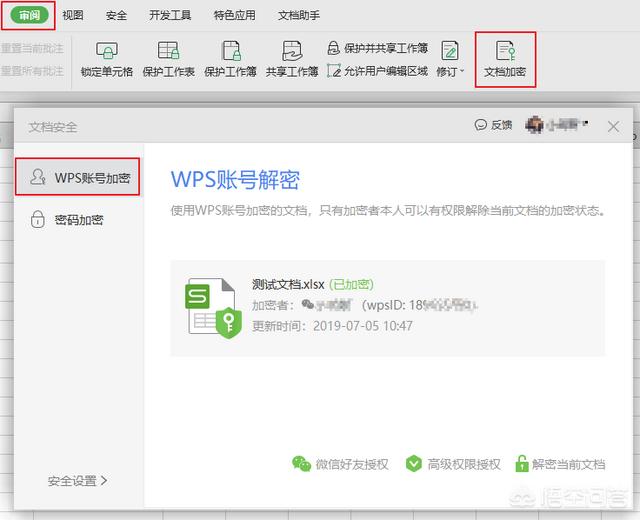640x520 pixels.
Task: Click 高级权限授权 advanced permission button
Action: [453, 464]
